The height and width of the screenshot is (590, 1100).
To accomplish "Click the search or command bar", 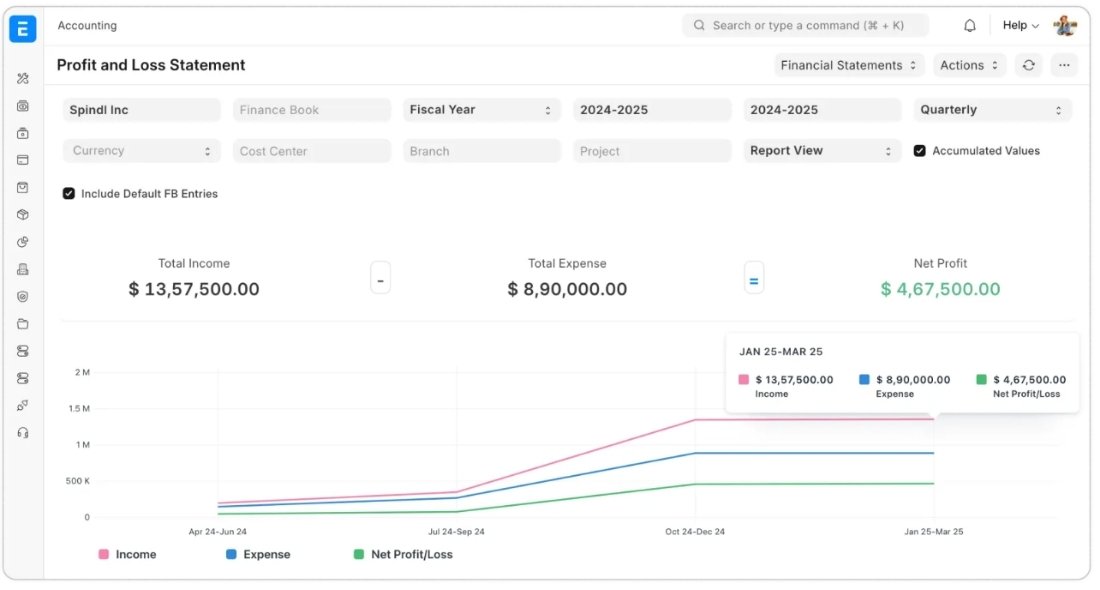I will 805,26.
